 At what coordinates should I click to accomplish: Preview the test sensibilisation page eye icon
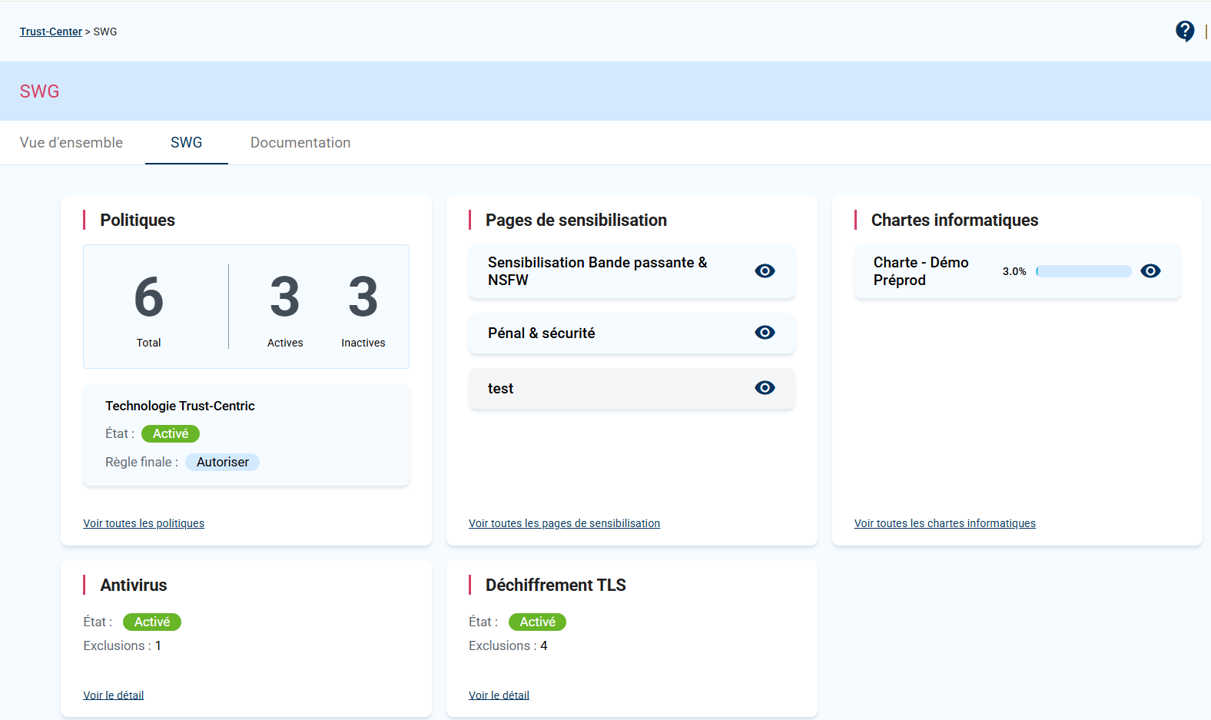coord(764,388)
